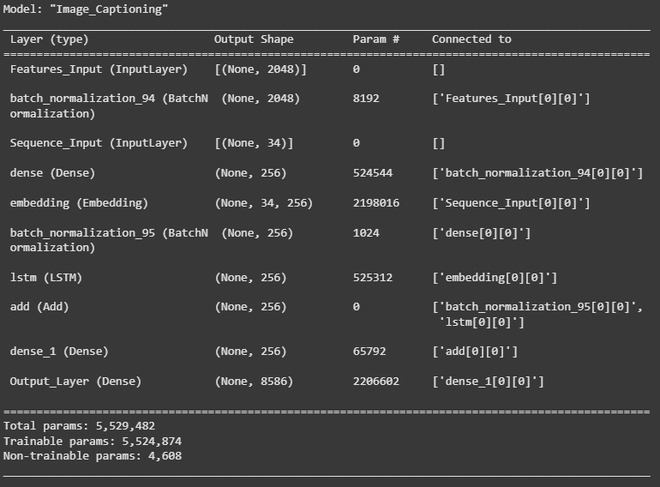Click the Output_Layer (Dense) layer name

[x=76, y=381]
